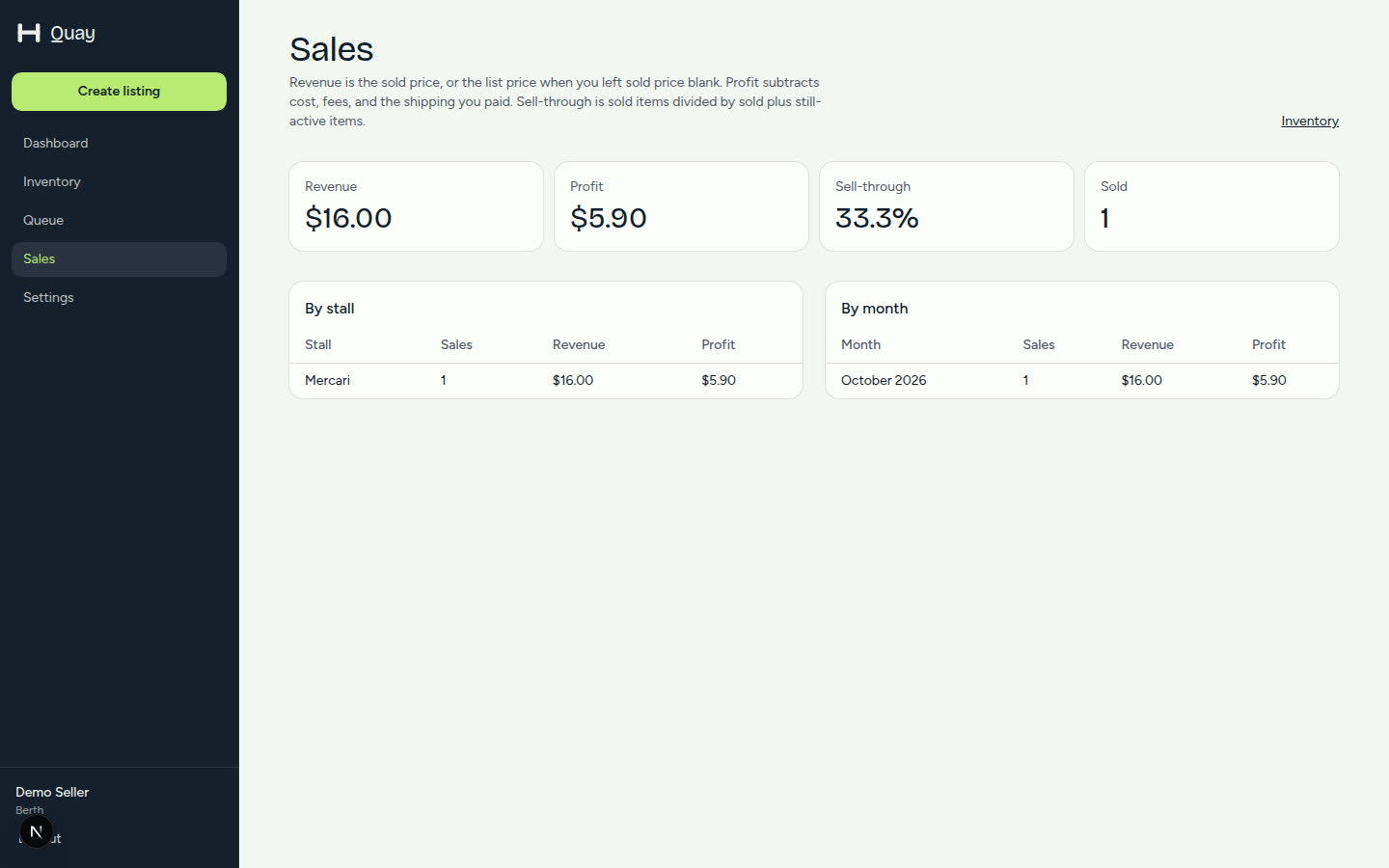The image size is (1389, 868).
Task: Click the Sales column header in By month
Action: click(x=1039, y=344)
